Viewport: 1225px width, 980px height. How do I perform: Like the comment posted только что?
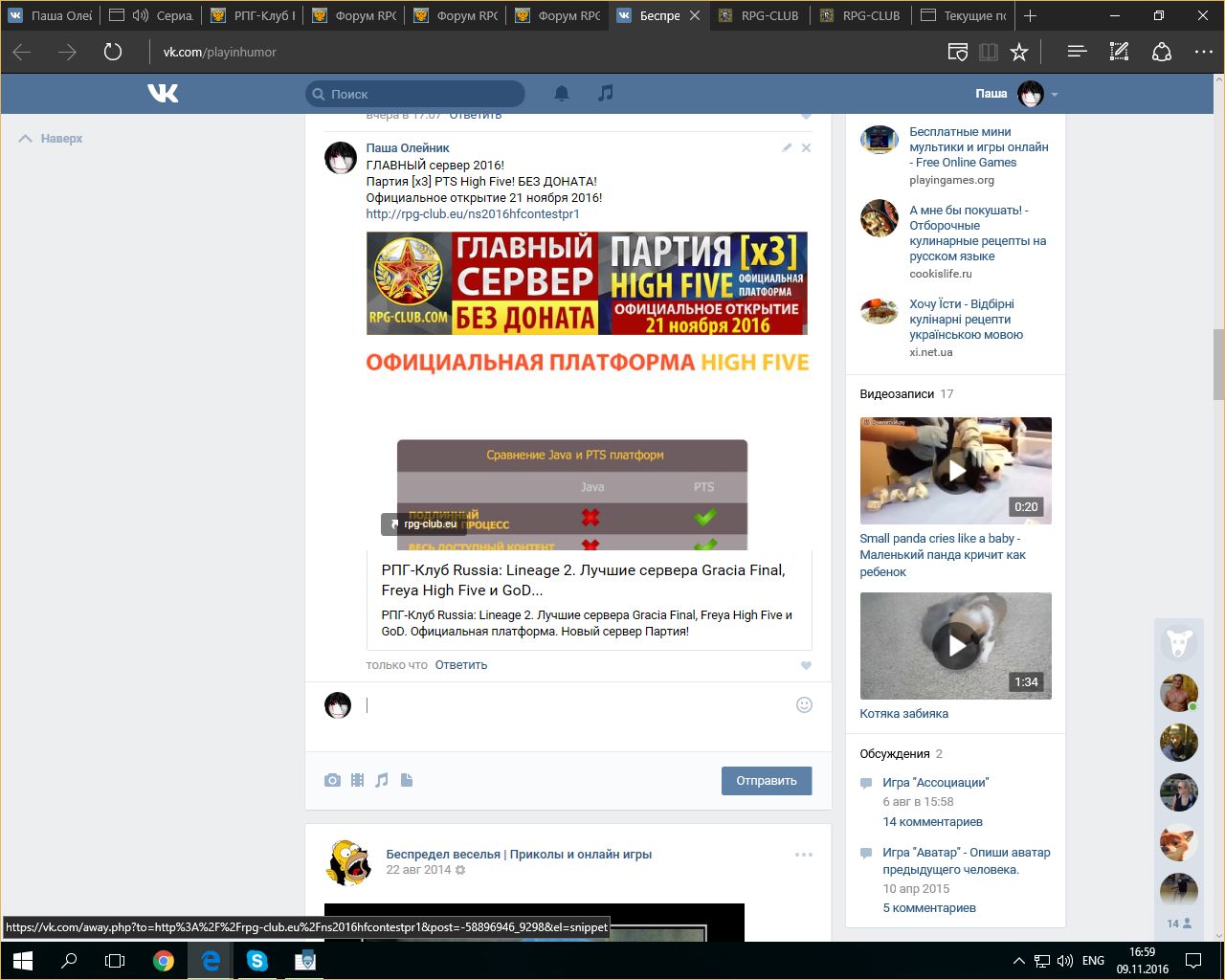[806, 665]
